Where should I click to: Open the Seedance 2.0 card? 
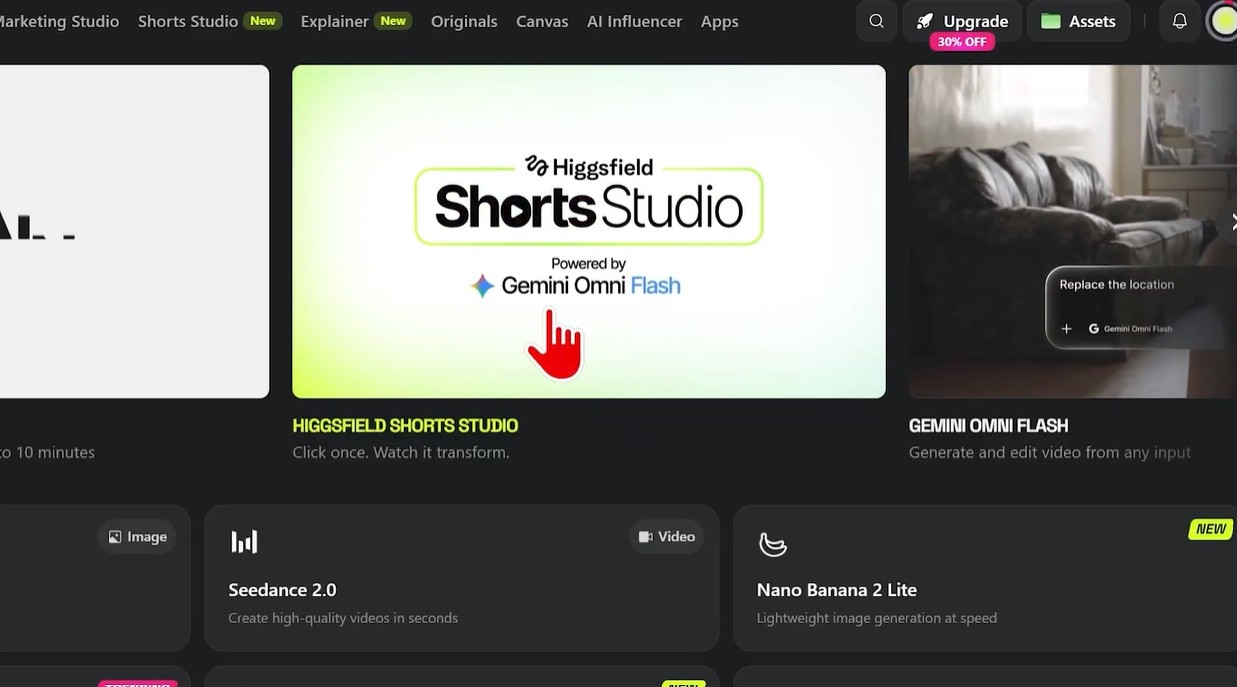461,578
